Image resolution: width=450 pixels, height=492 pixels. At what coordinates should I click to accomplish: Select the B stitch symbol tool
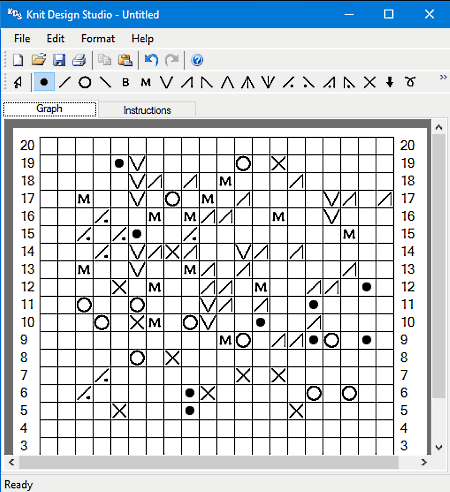click(126, 82)
